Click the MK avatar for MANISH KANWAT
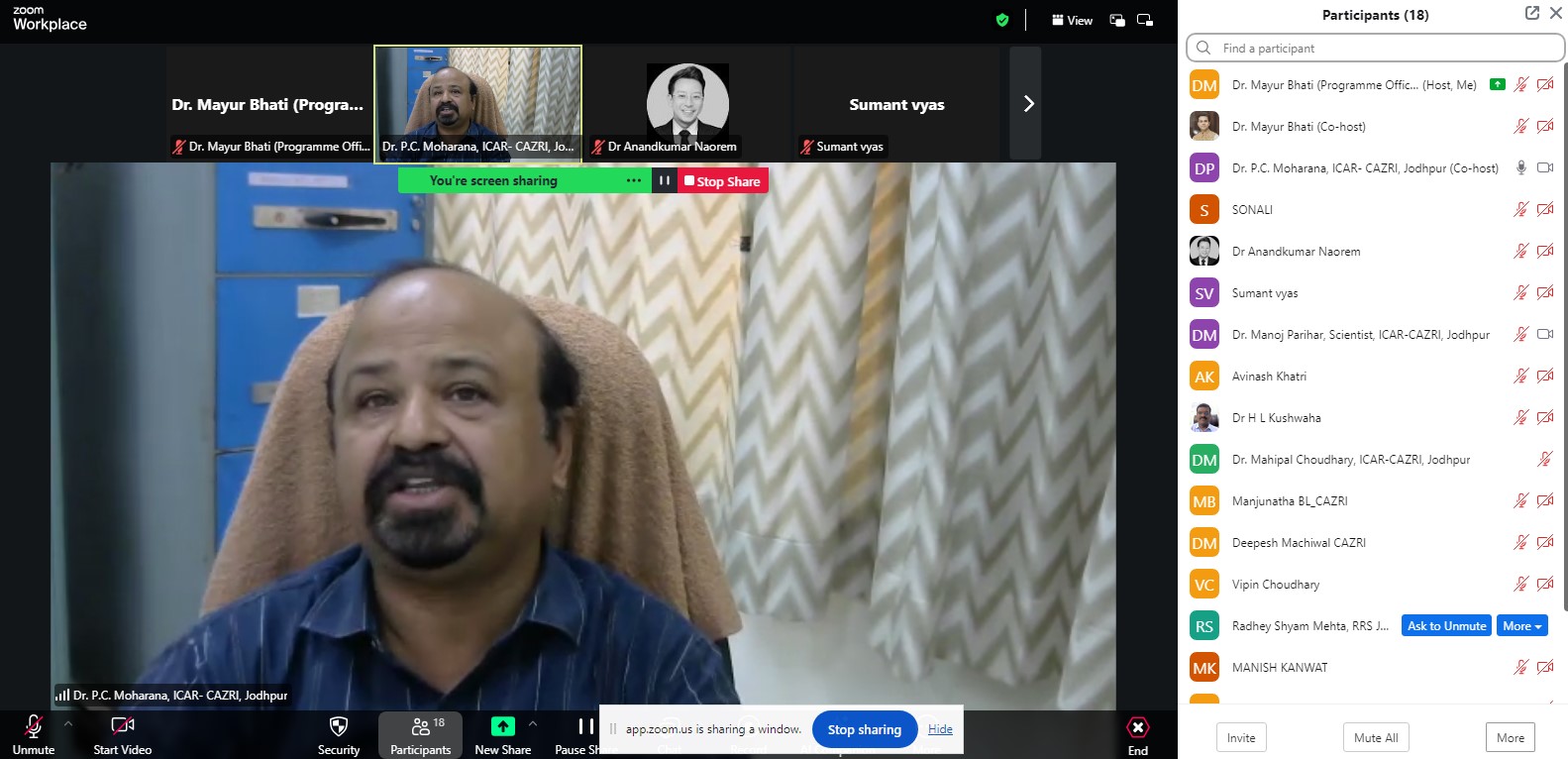The height and width of the screenshot is (759, 1568). (x=1204, y=668)
